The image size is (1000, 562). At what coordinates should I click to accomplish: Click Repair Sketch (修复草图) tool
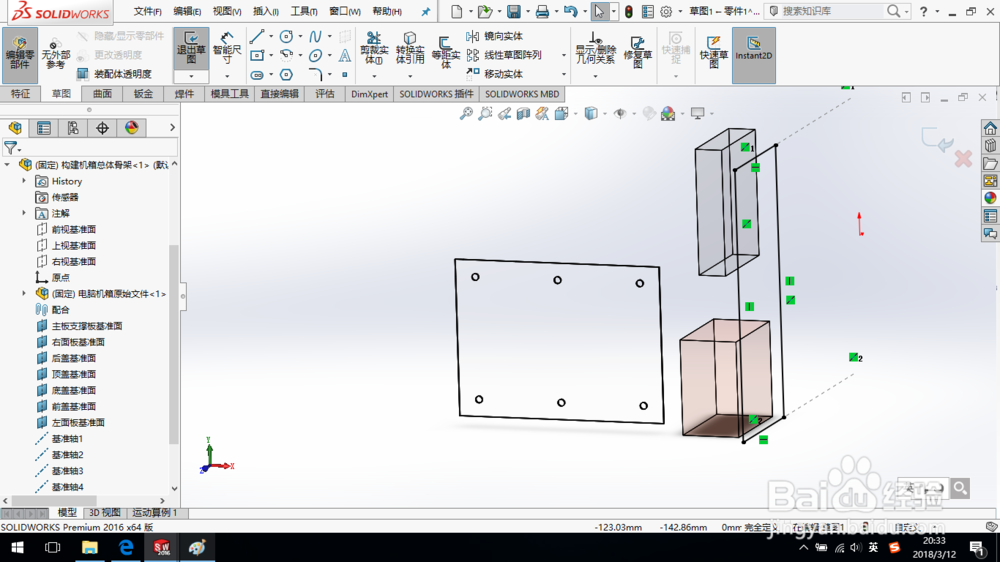(x=637, y=51)
